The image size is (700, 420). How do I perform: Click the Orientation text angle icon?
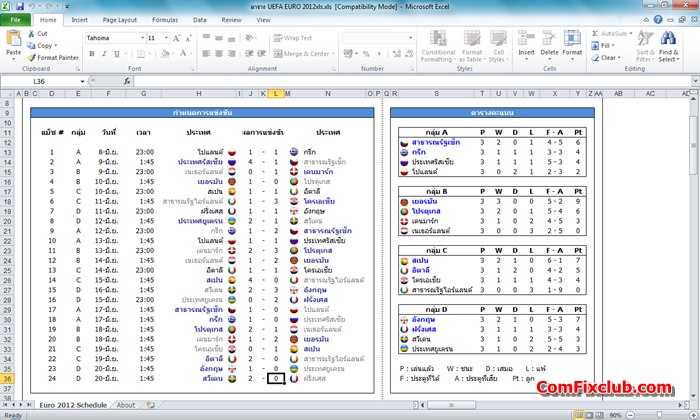coord(250,38)
